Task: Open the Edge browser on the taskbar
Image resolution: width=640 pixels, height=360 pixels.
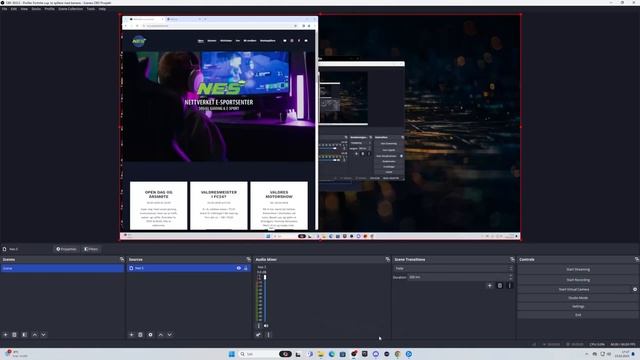Action: click(x=331, y=354)
